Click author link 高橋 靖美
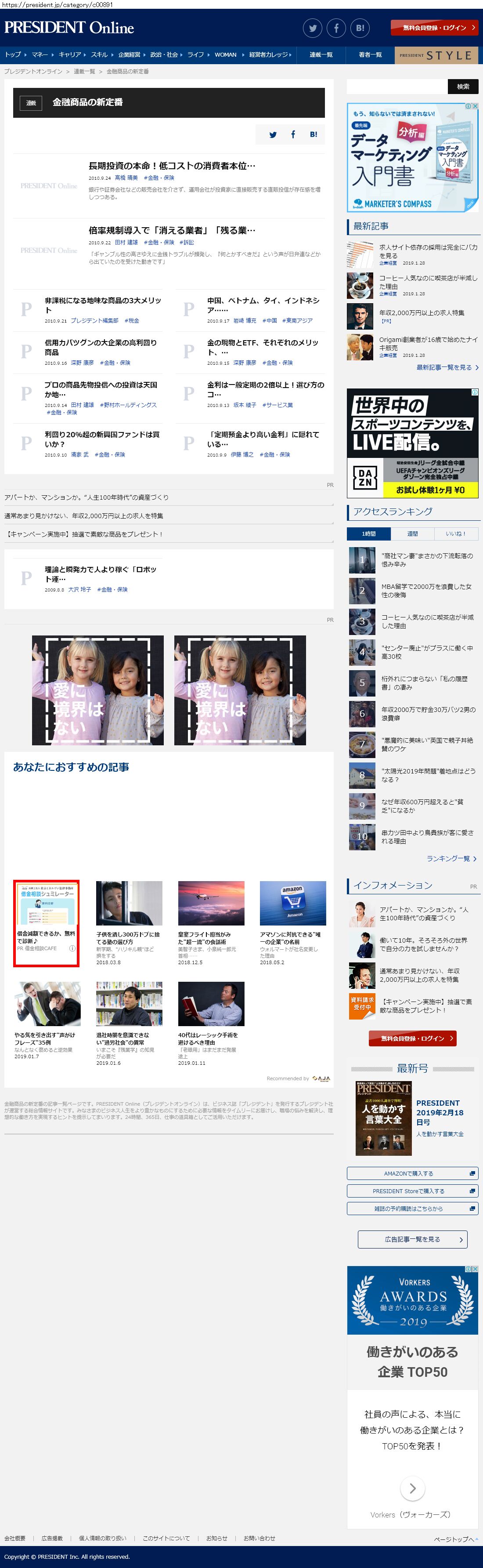The width and height of the screenshot is (483, 1568). pos(126,178)
